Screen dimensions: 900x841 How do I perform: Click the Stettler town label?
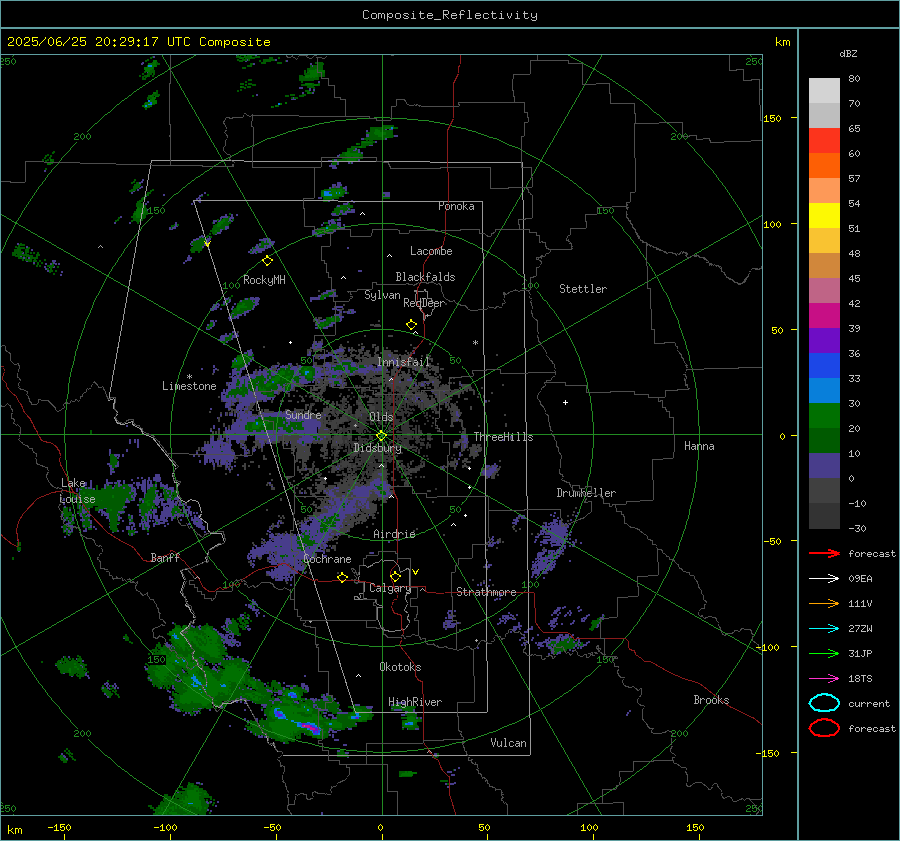click(x=583, y=289)
